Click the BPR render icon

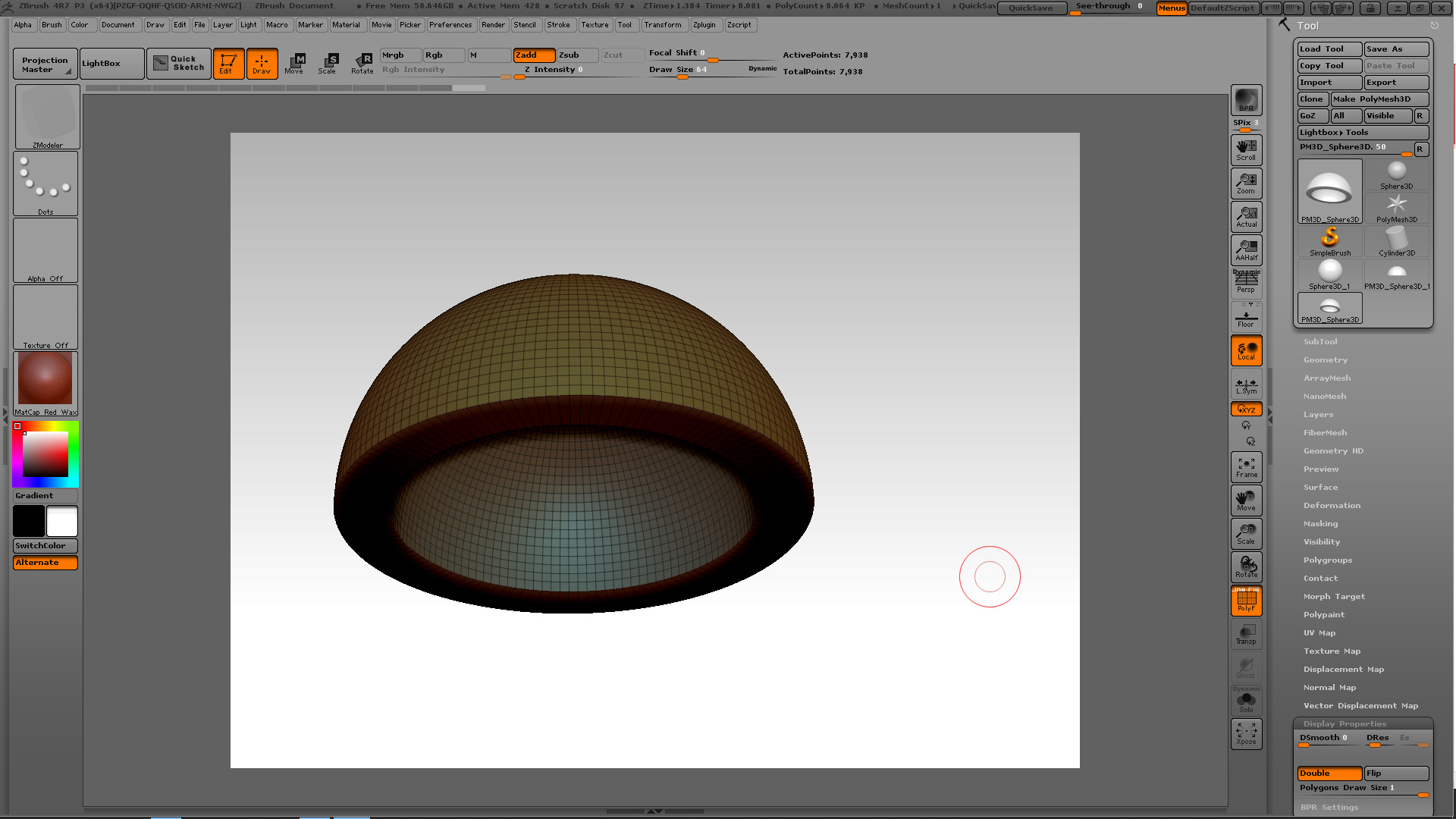[x=1246, y=99]
